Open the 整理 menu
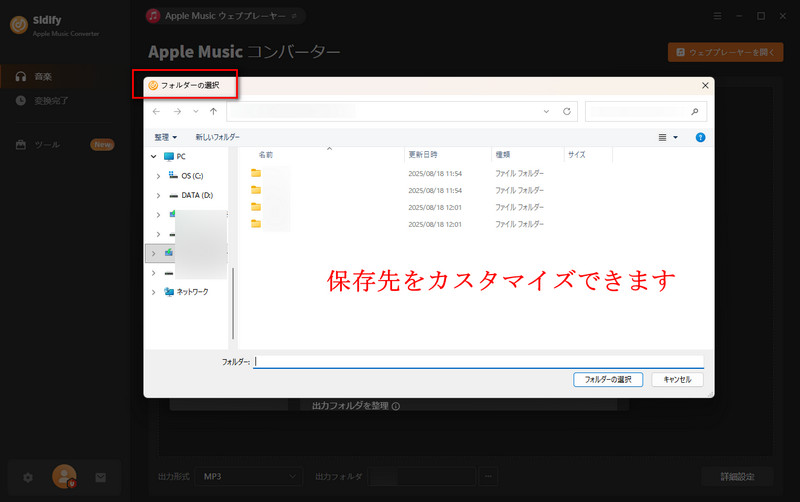 (x=165, y=137)
